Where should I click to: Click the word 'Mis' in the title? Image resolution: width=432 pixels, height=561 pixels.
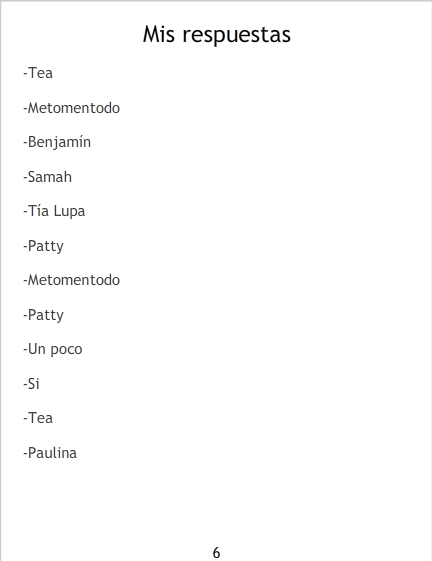click(x=159, y=34)
